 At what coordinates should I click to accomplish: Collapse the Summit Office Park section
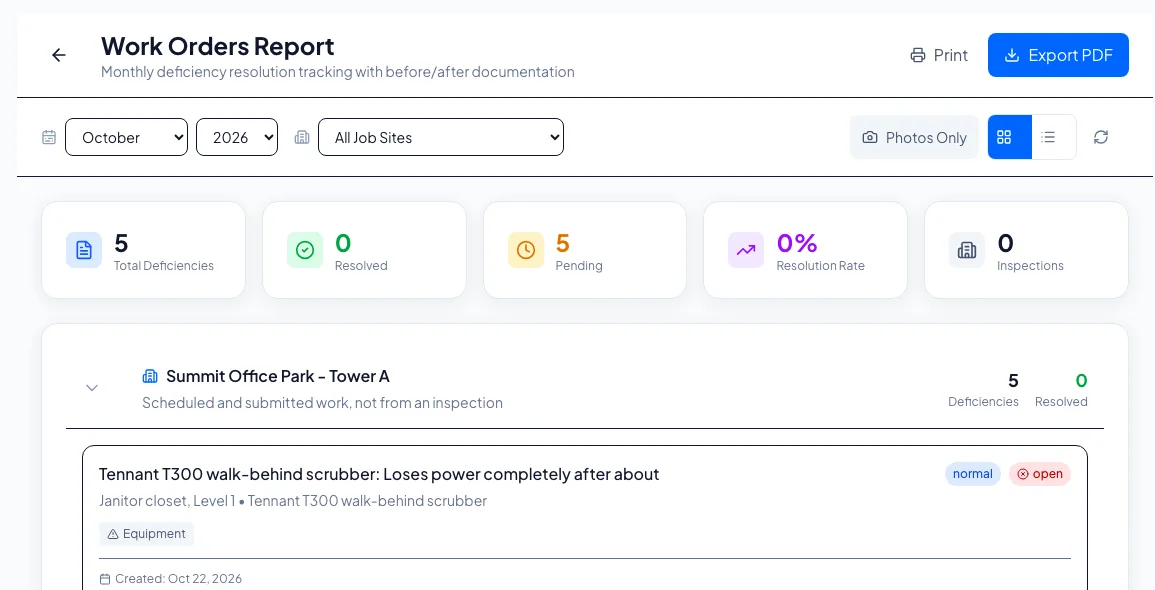pos(92,388)
